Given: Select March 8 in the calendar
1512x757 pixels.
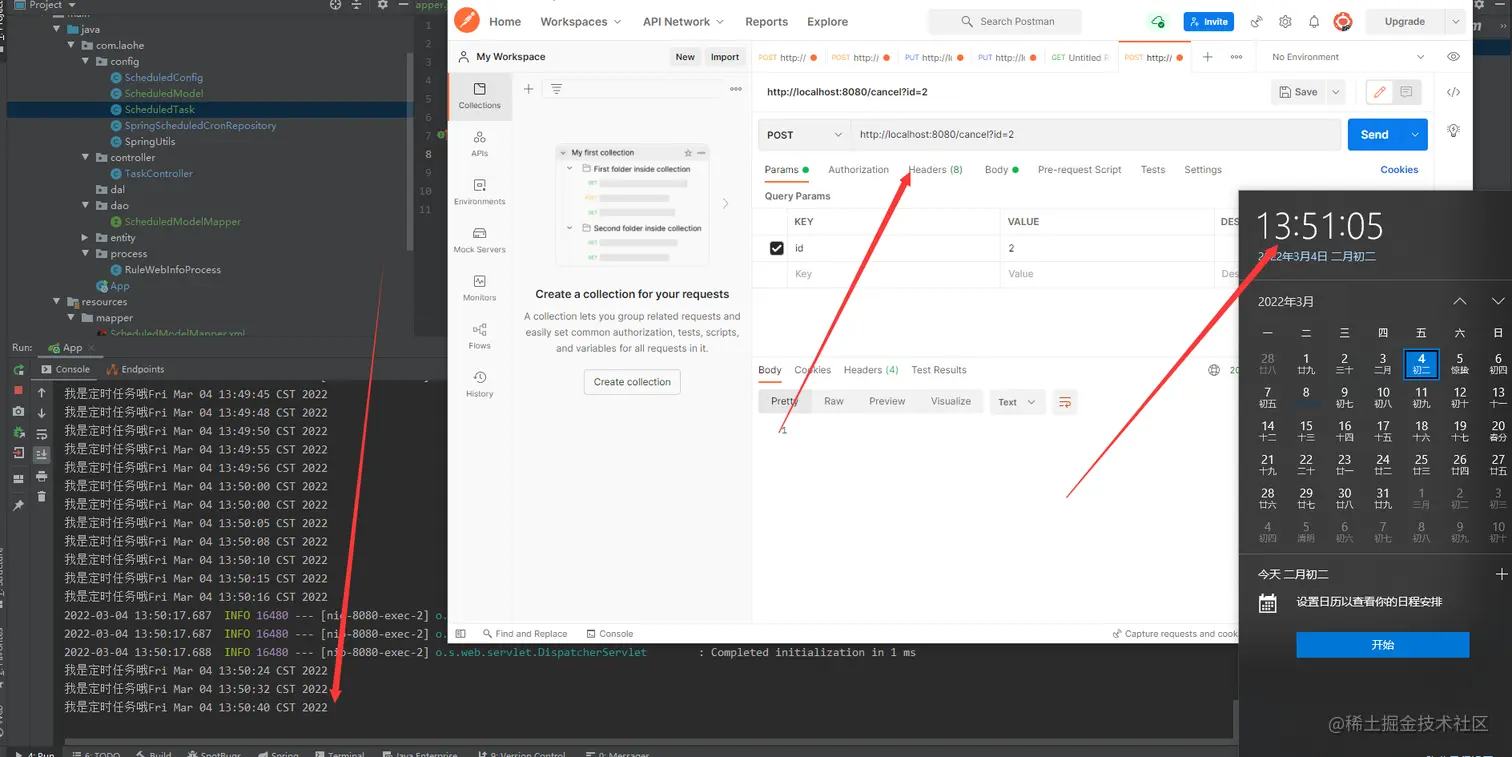Looking at the screenshot, I should pos(1306,397).
